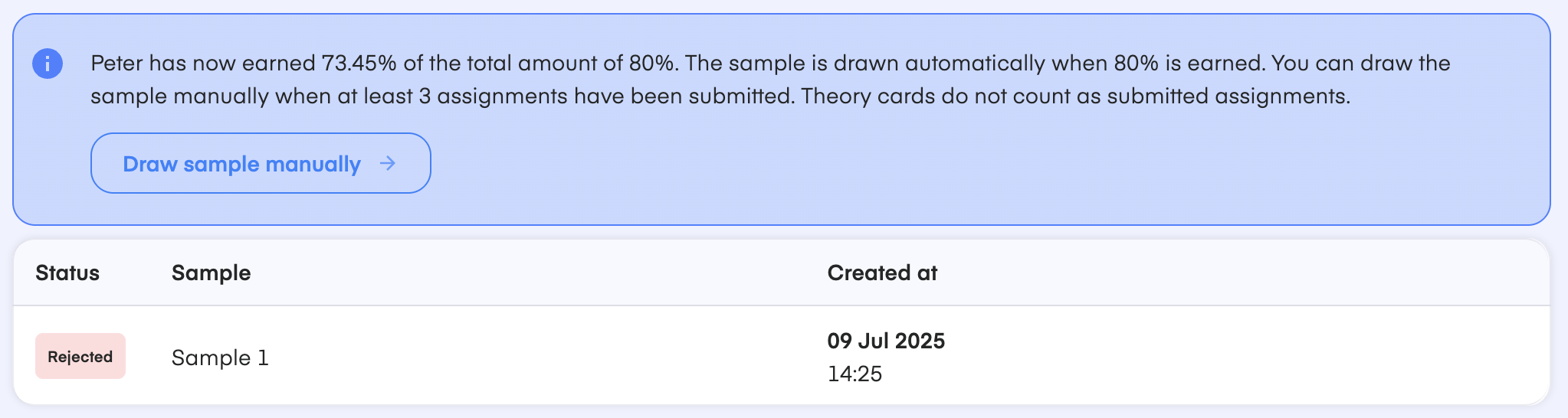Click the 14:25 time text
Screen dimensions: 1568x418
pyautogui.click(x=855, y=374)
